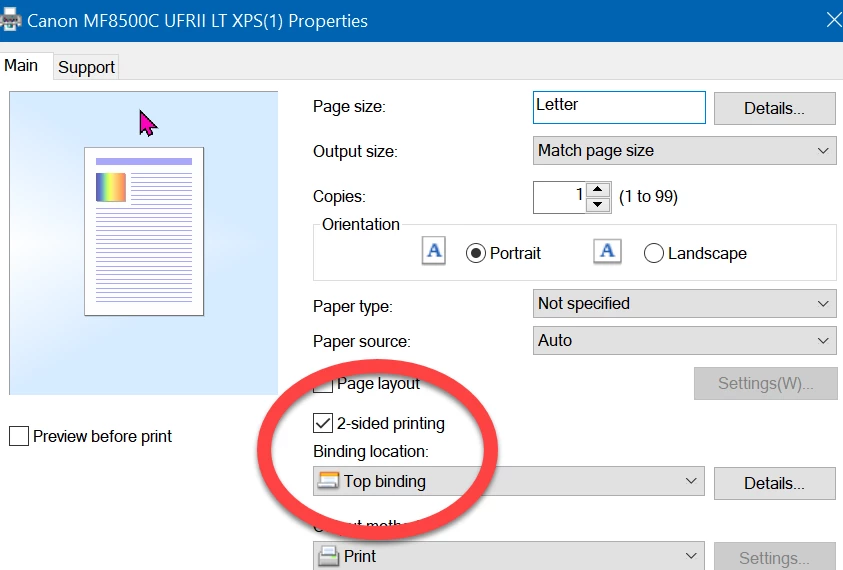
Task: Open the Print output method dropdown
Action: (509, 555)
